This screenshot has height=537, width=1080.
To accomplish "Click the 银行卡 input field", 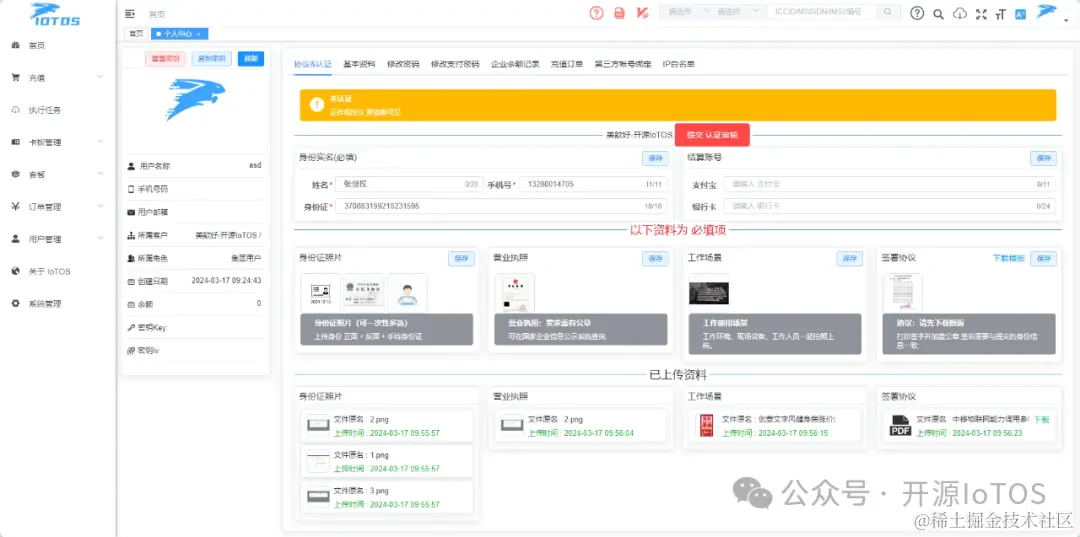I will click(889, 206).
